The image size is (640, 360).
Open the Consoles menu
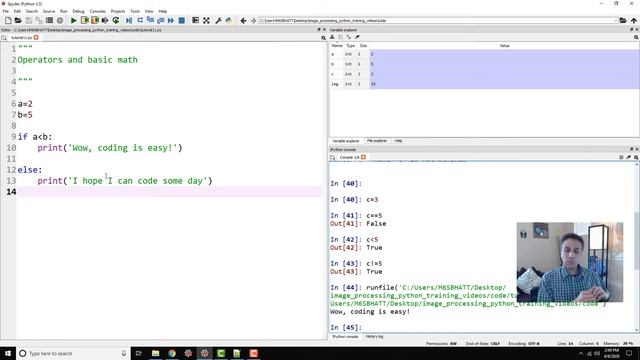[x=98, y=11]
